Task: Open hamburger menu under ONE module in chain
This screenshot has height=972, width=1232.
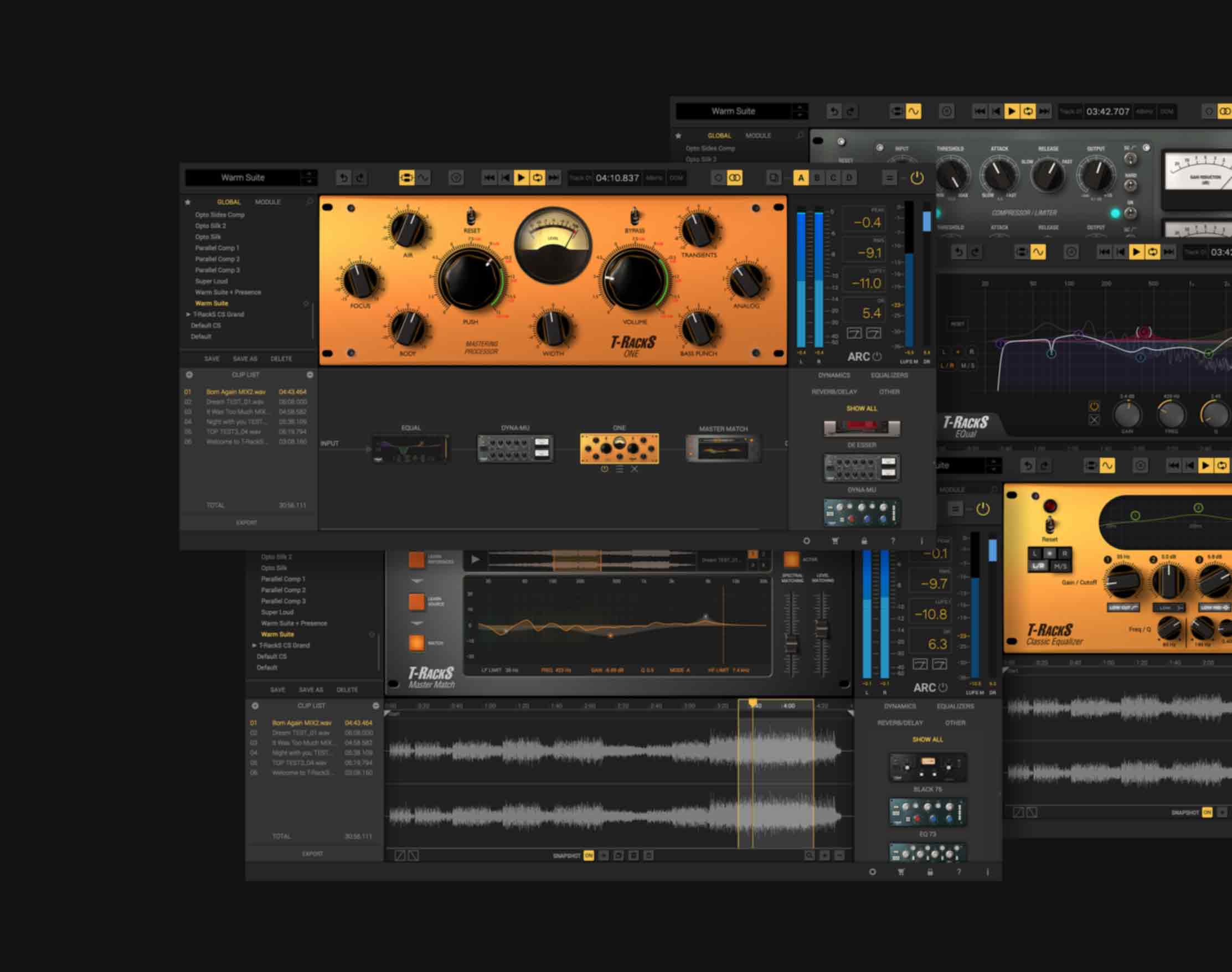Action: coord(620,469)
